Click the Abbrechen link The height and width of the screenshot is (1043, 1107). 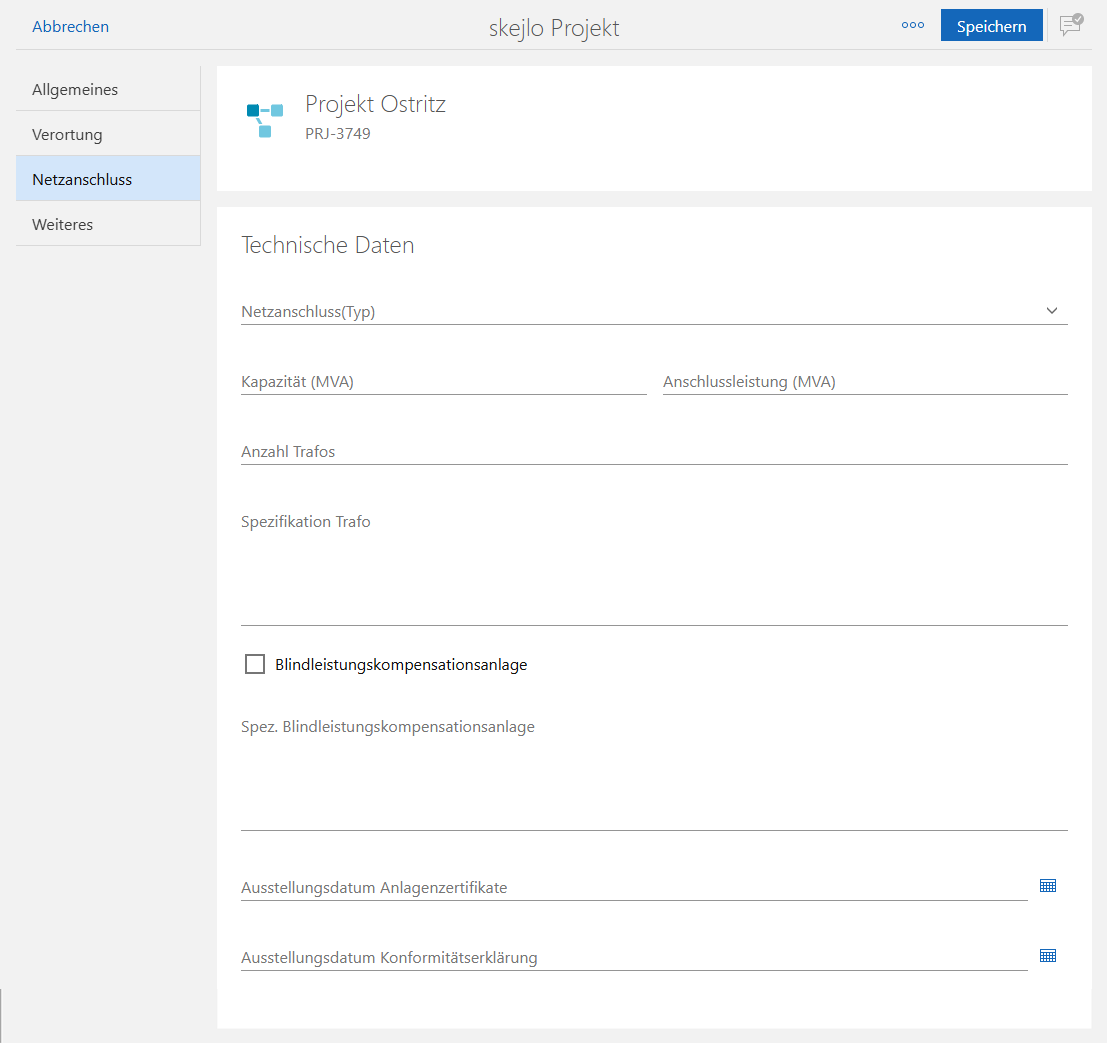coord(70,27)
